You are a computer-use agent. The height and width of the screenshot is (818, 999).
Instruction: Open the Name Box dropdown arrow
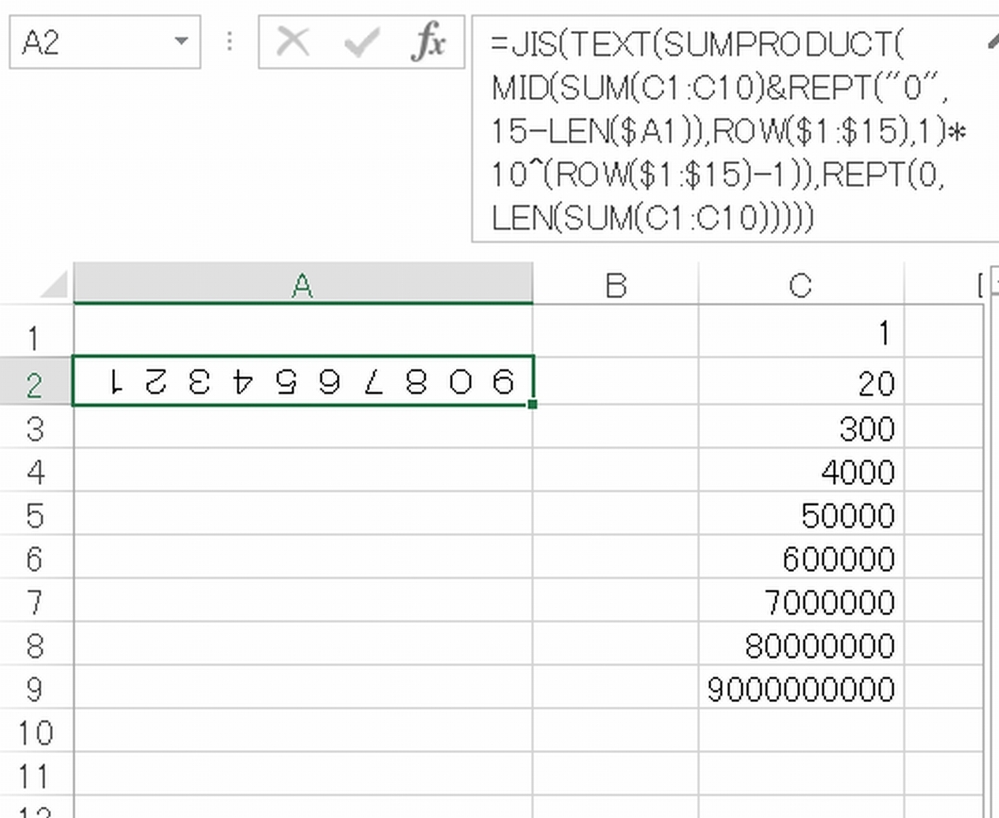pyautogui.click(x=181, y=43)
